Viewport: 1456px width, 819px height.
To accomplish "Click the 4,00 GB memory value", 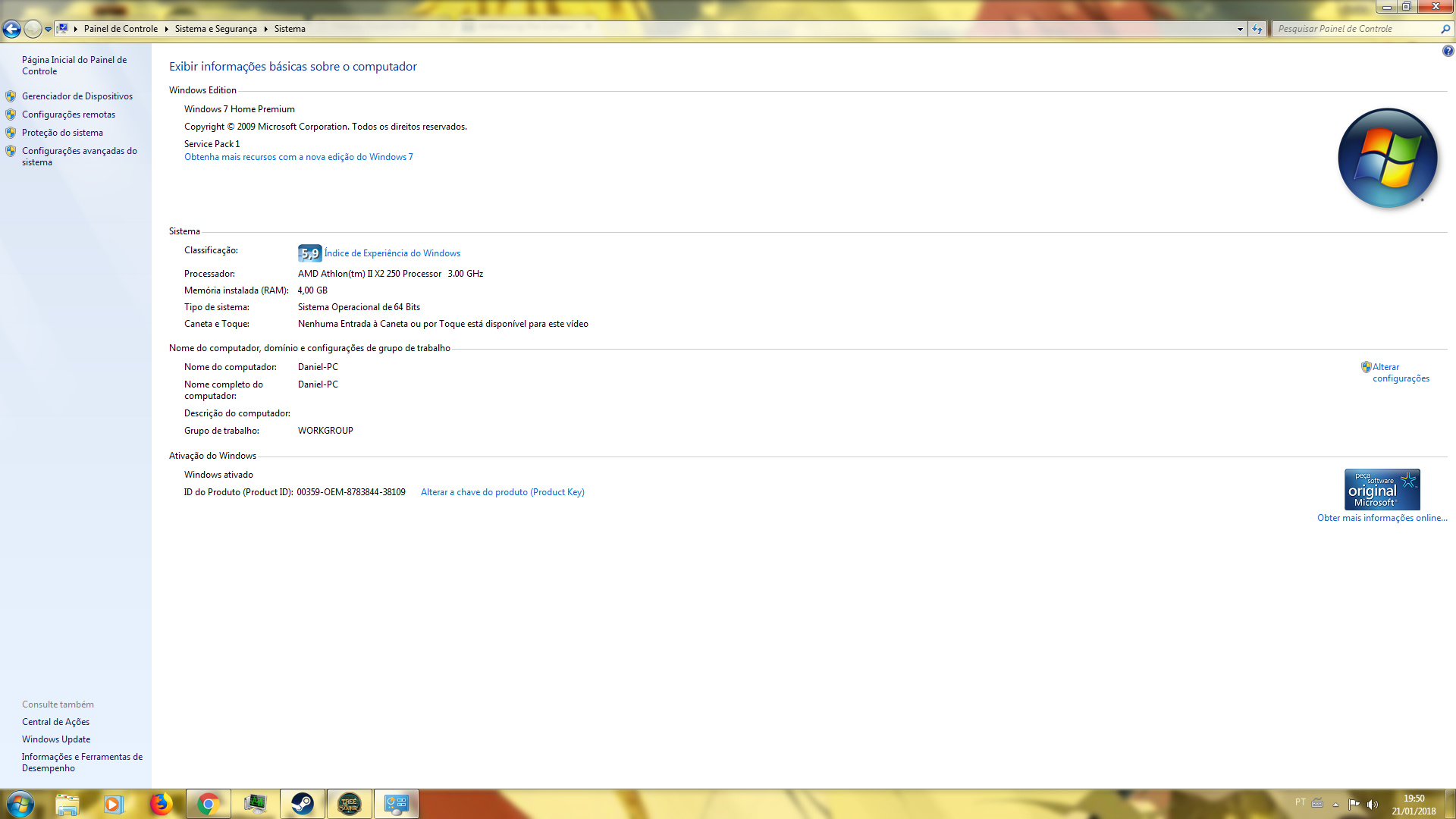I will [x=312, y=290].
